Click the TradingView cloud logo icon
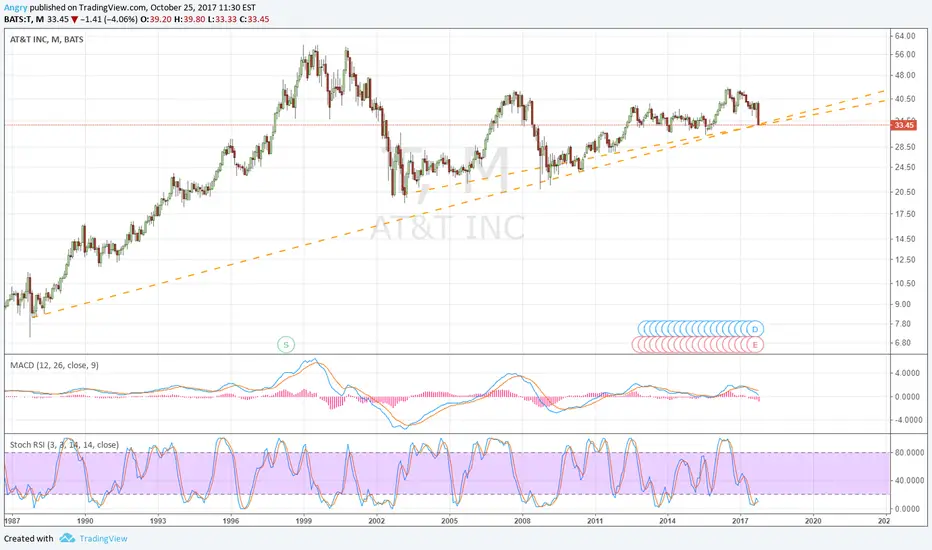932x550 pixels. tap(67, 538)
